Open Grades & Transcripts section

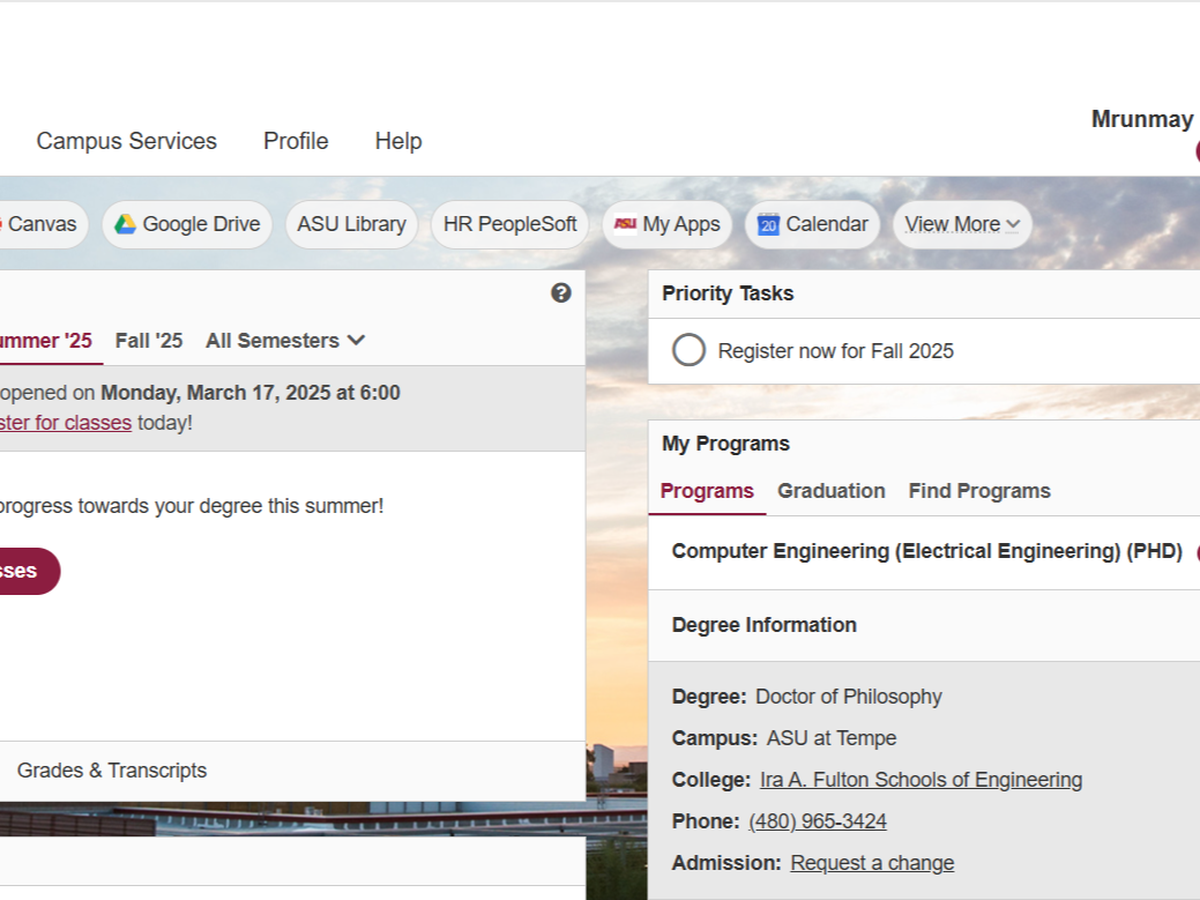pos(112,771)
